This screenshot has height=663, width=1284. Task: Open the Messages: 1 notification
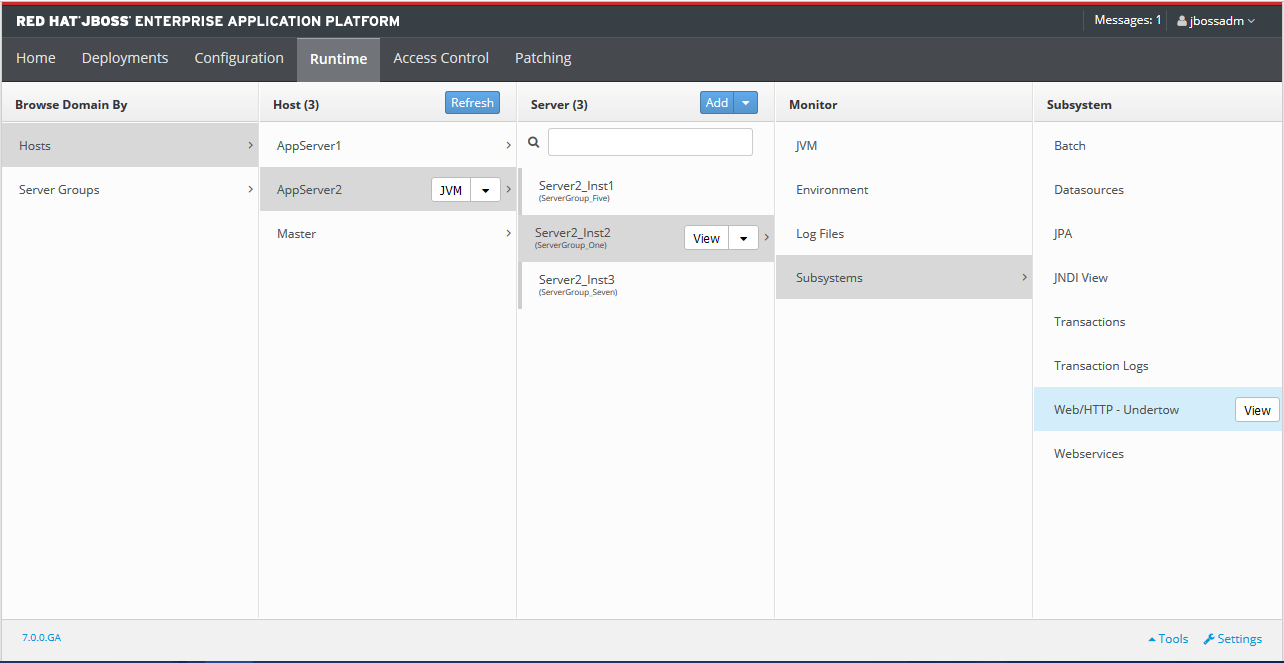[x=1128, y=20]
